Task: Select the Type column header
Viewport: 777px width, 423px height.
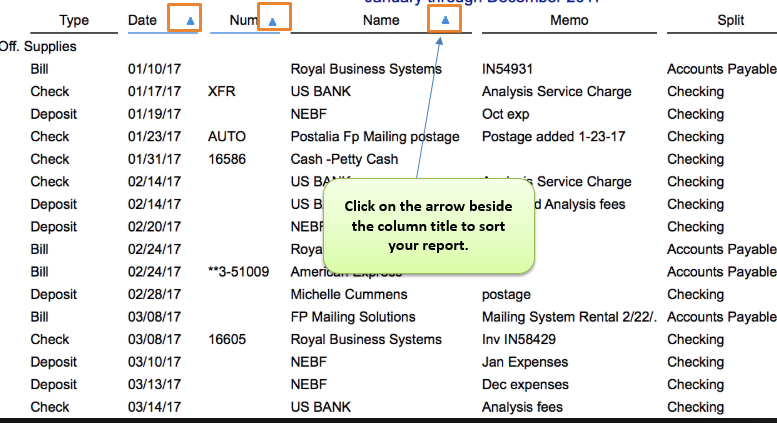Action: click(x=74, y=20)
